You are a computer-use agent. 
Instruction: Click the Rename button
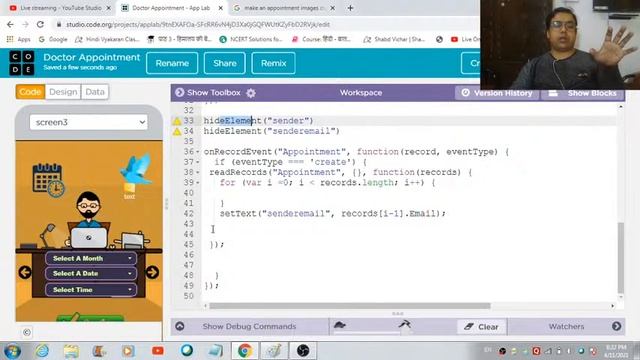click(x=172, y=63)
